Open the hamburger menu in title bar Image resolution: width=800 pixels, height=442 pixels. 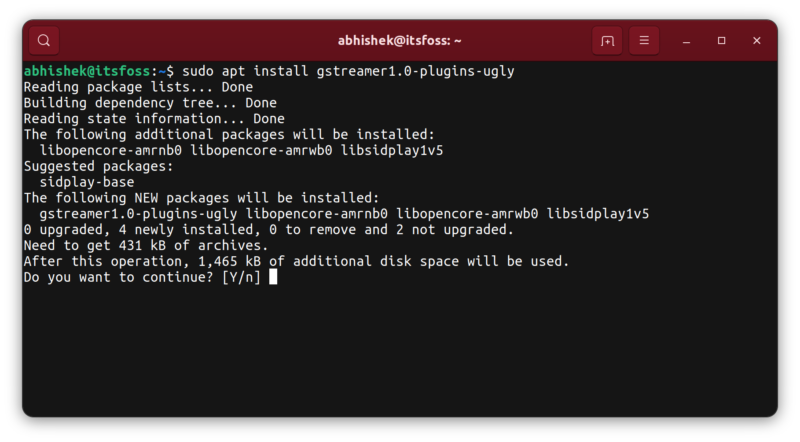click(x=644, y=41)
